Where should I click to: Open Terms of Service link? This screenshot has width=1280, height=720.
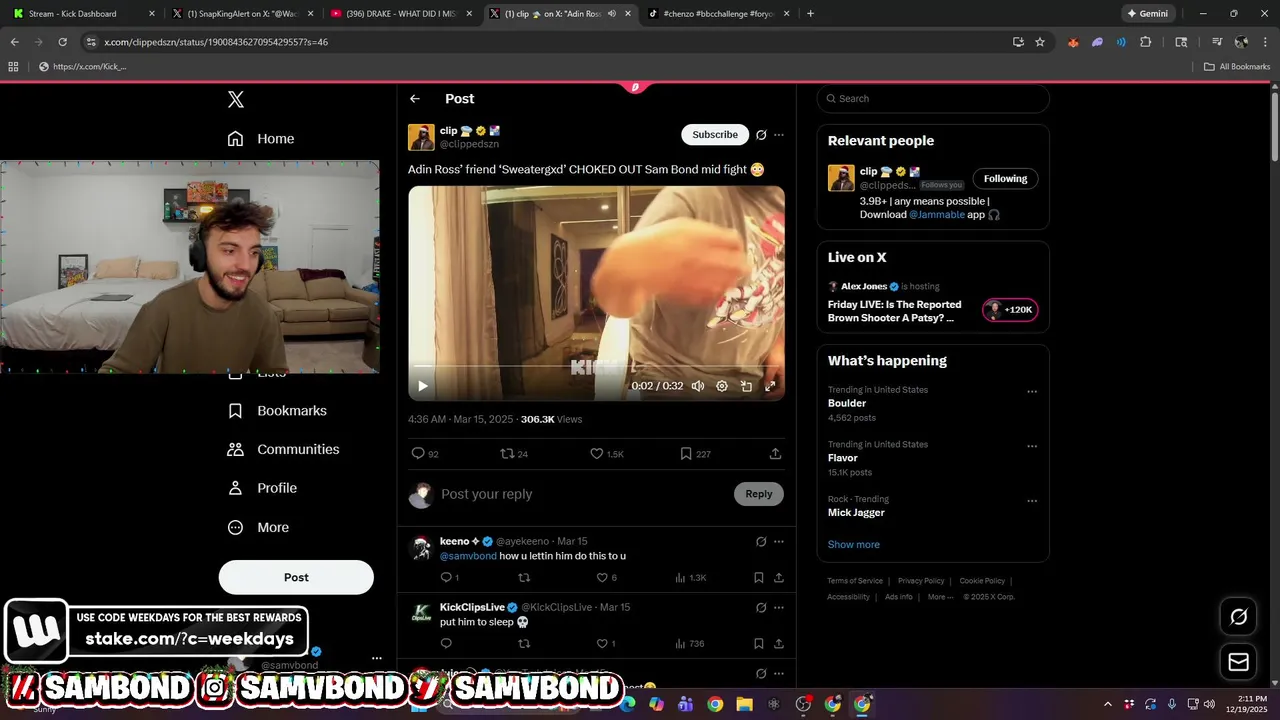855,581
